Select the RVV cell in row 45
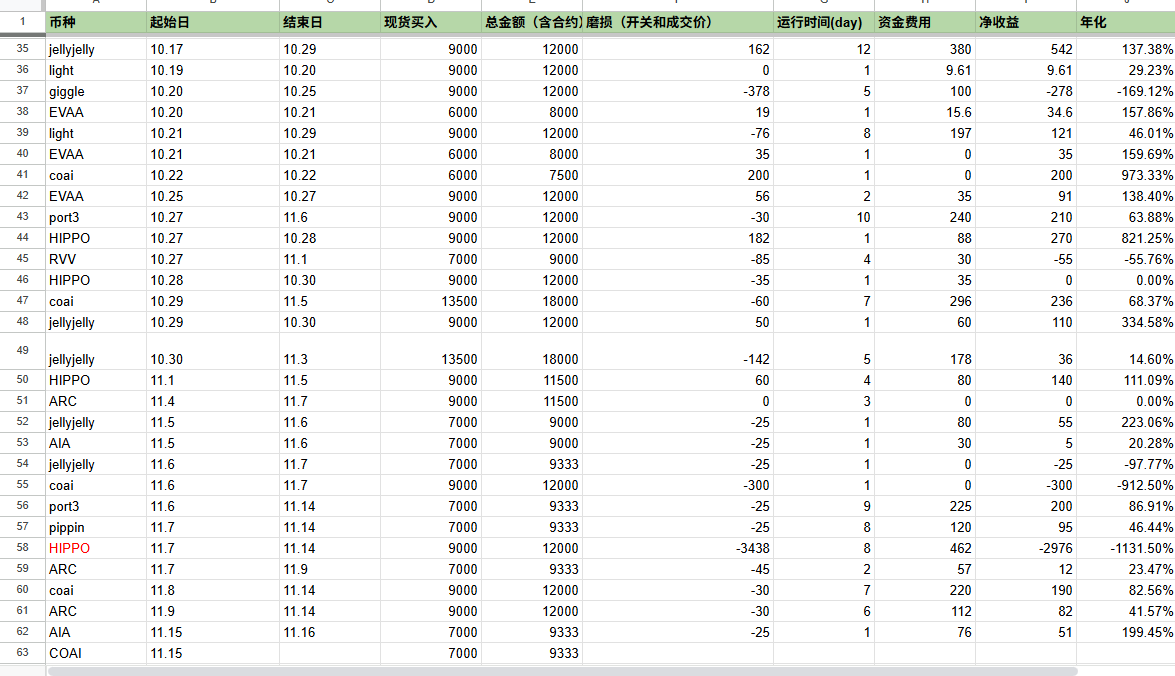The height and width of the screenshot is (676, 1175). pos(96,259)
